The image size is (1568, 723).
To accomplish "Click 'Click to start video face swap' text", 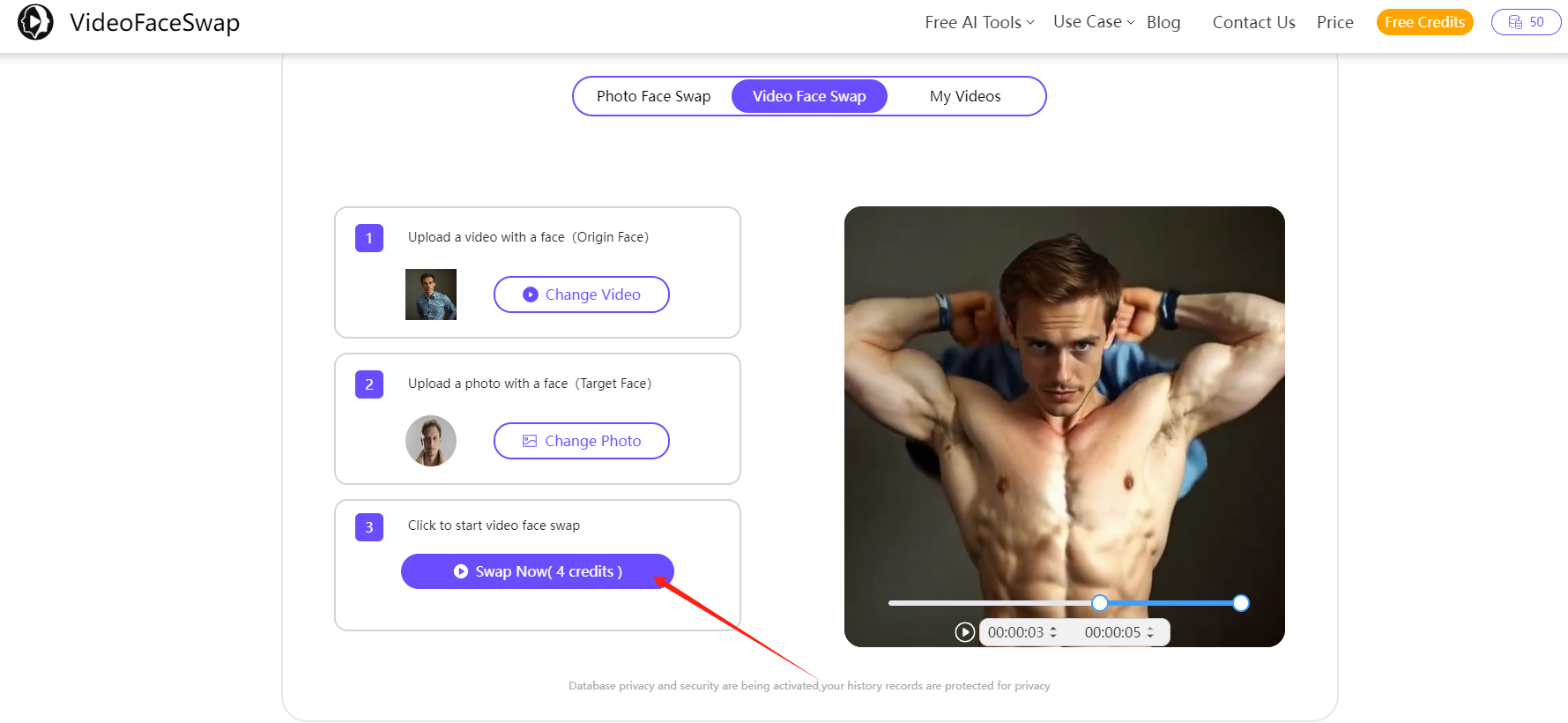I will pos(494,525).
